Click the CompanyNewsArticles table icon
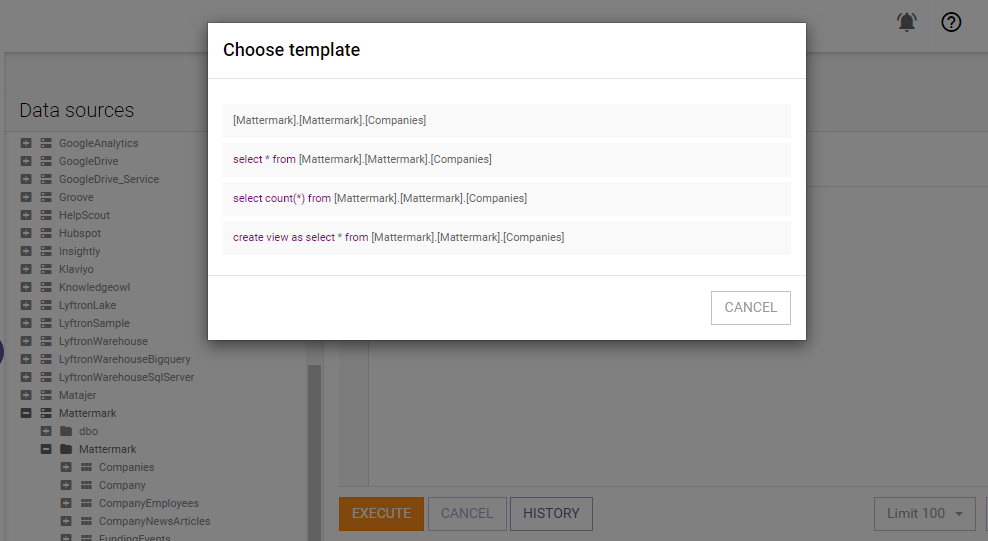This screenshot has width=988, height=541. point(86,521)
